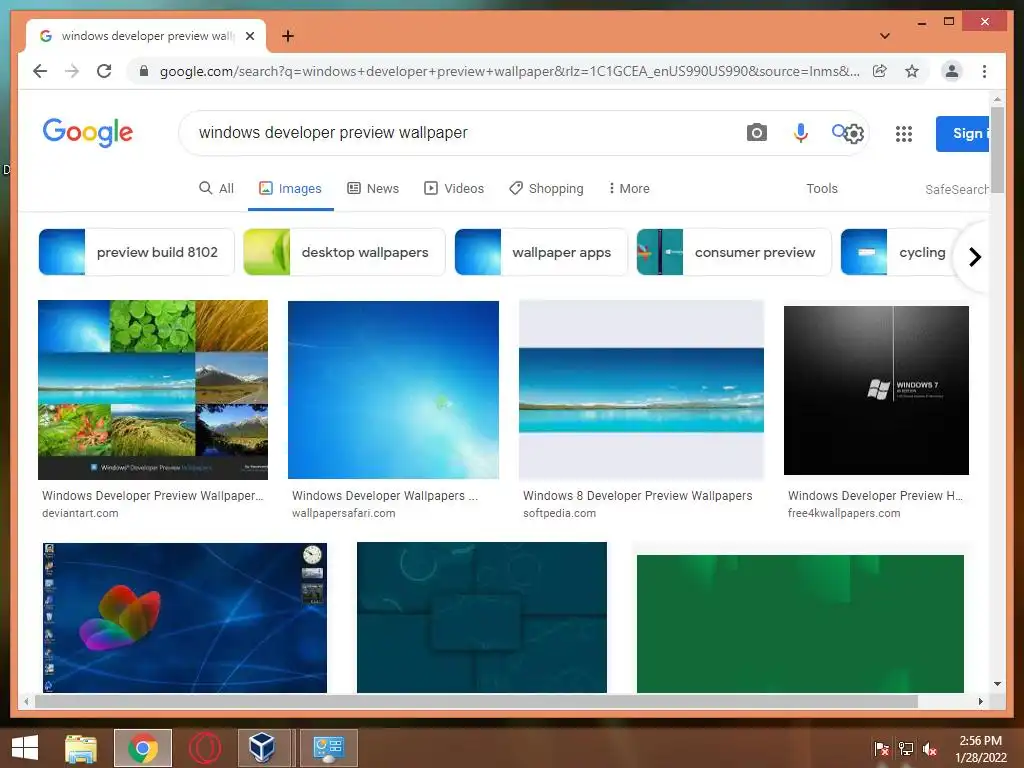Click the horizontal scrollbar thumb
Image resolution: width=1024 pixels, height=768 pixels.
pyautogui.click(x=476, y=701)
